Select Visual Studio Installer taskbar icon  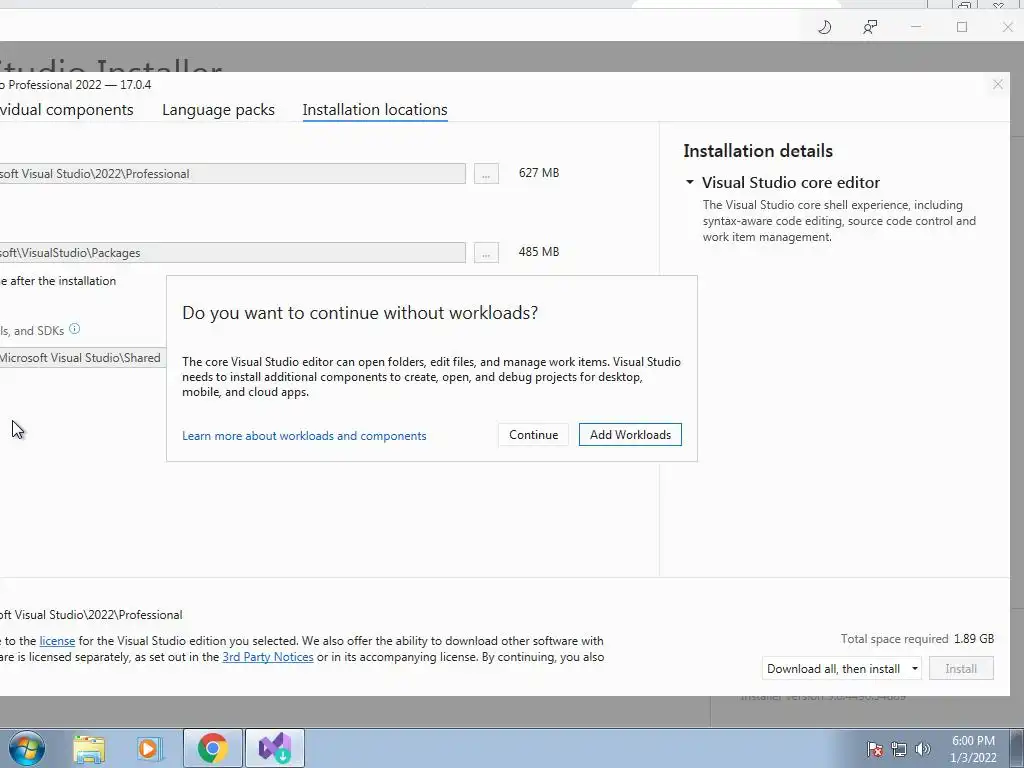tap(274, 748)
